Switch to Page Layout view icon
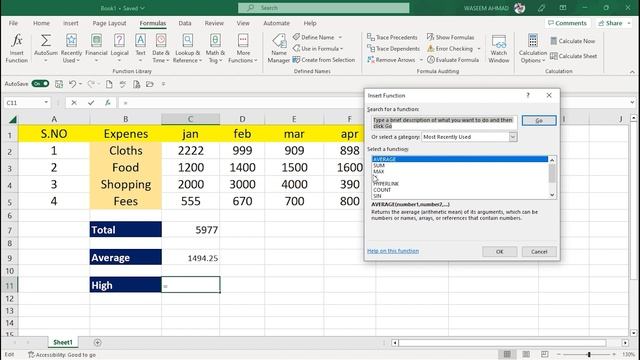640x360 pixels. click(x=526, y=354)
